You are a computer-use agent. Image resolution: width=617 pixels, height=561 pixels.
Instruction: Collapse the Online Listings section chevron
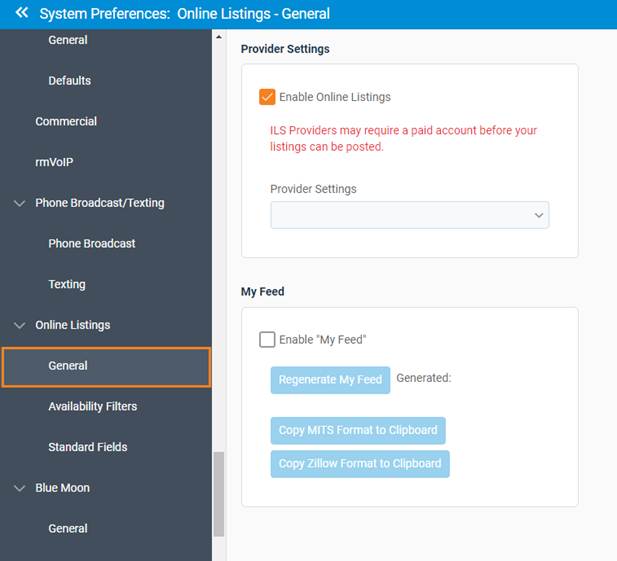[x=19, y=325]
